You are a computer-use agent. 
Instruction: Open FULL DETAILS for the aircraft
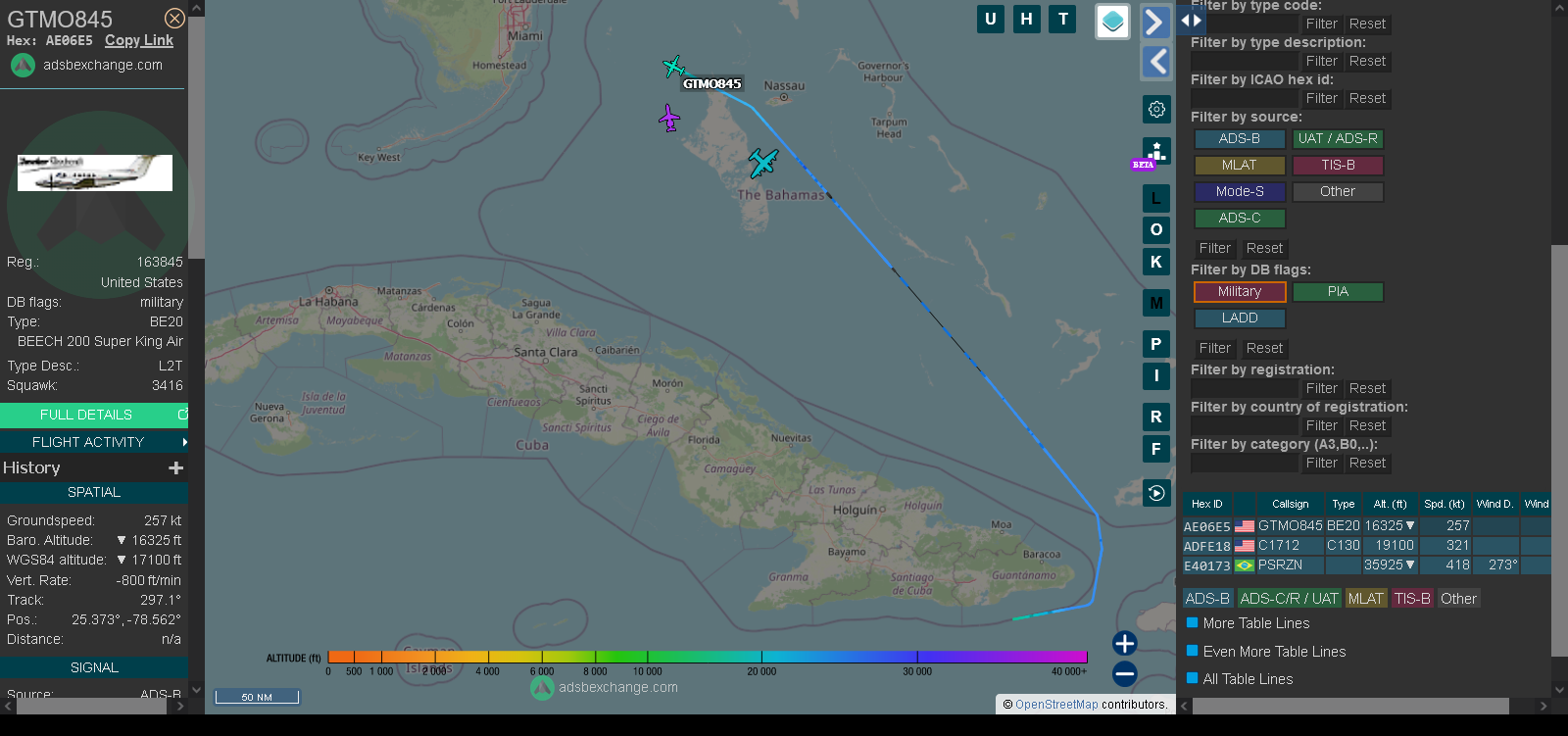pos(94,415)
